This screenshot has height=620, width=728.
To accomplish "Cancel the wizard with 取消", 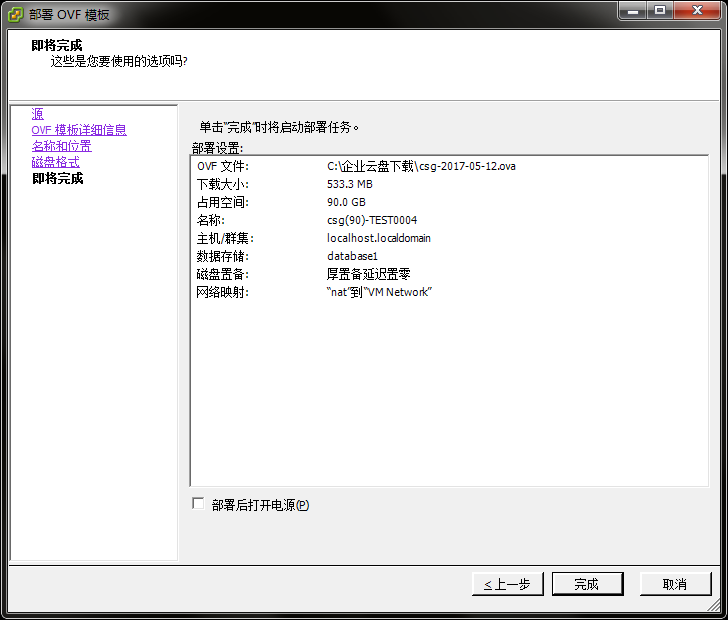I will [x=675, y=584].
